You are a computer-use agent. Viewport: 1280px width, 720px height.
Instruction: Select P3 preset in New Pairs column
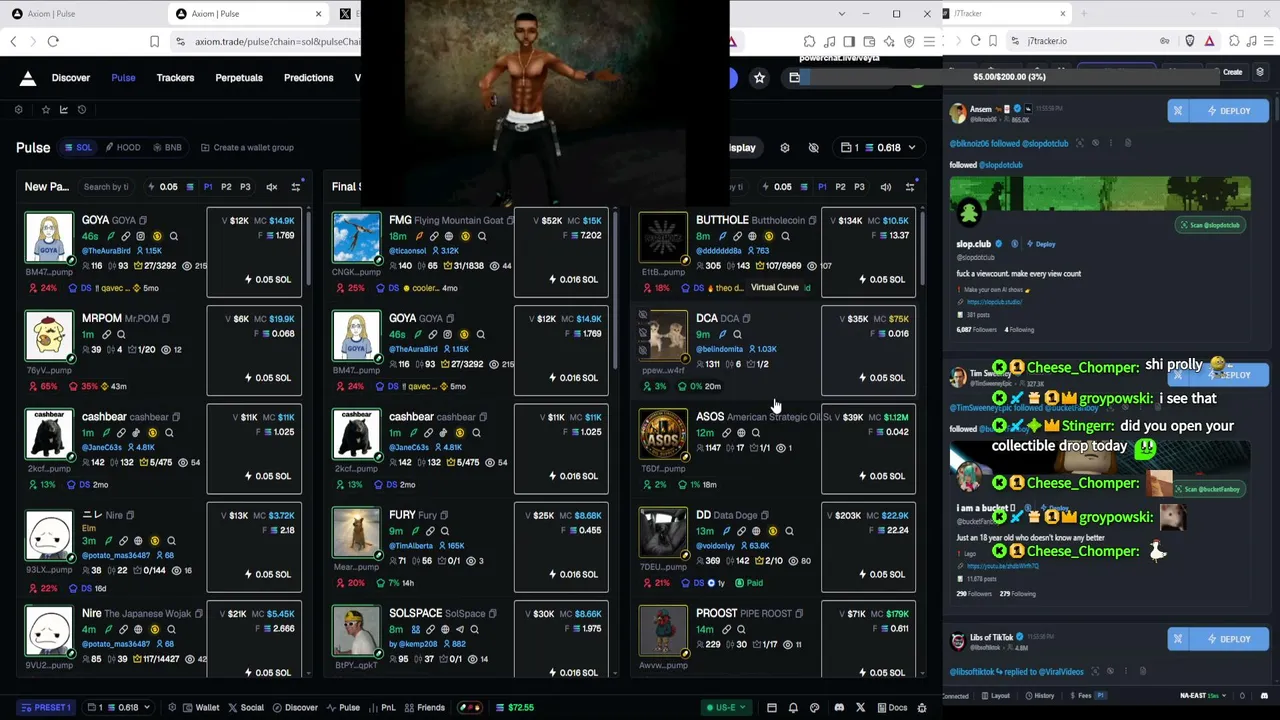pyautogui.click(x=245, y=187)
